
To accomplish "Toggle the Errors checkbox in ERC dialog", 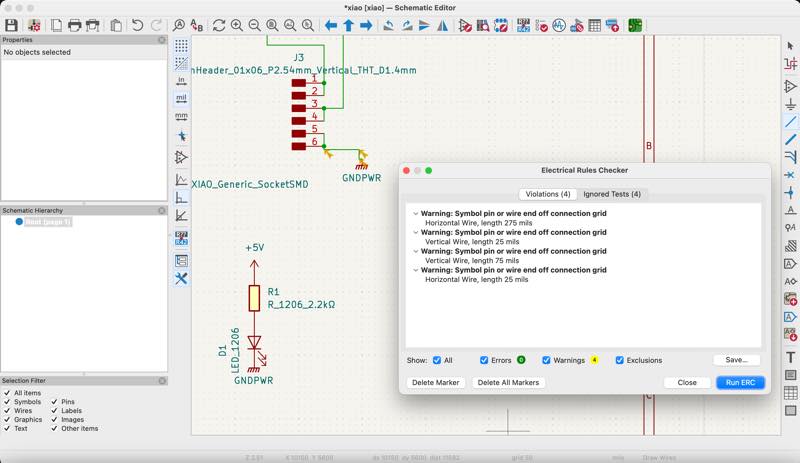I will tap(484, 360).
